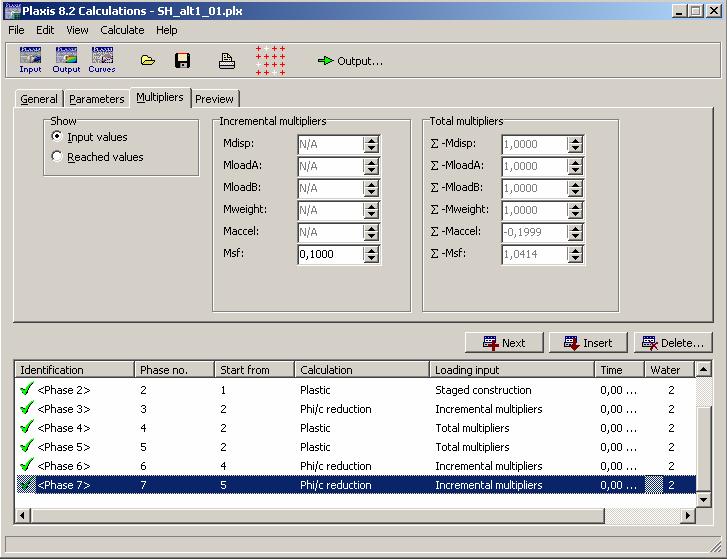Select the <Phase 5> row
Viewport: 727px width, 559px height.
click(355, 446)
